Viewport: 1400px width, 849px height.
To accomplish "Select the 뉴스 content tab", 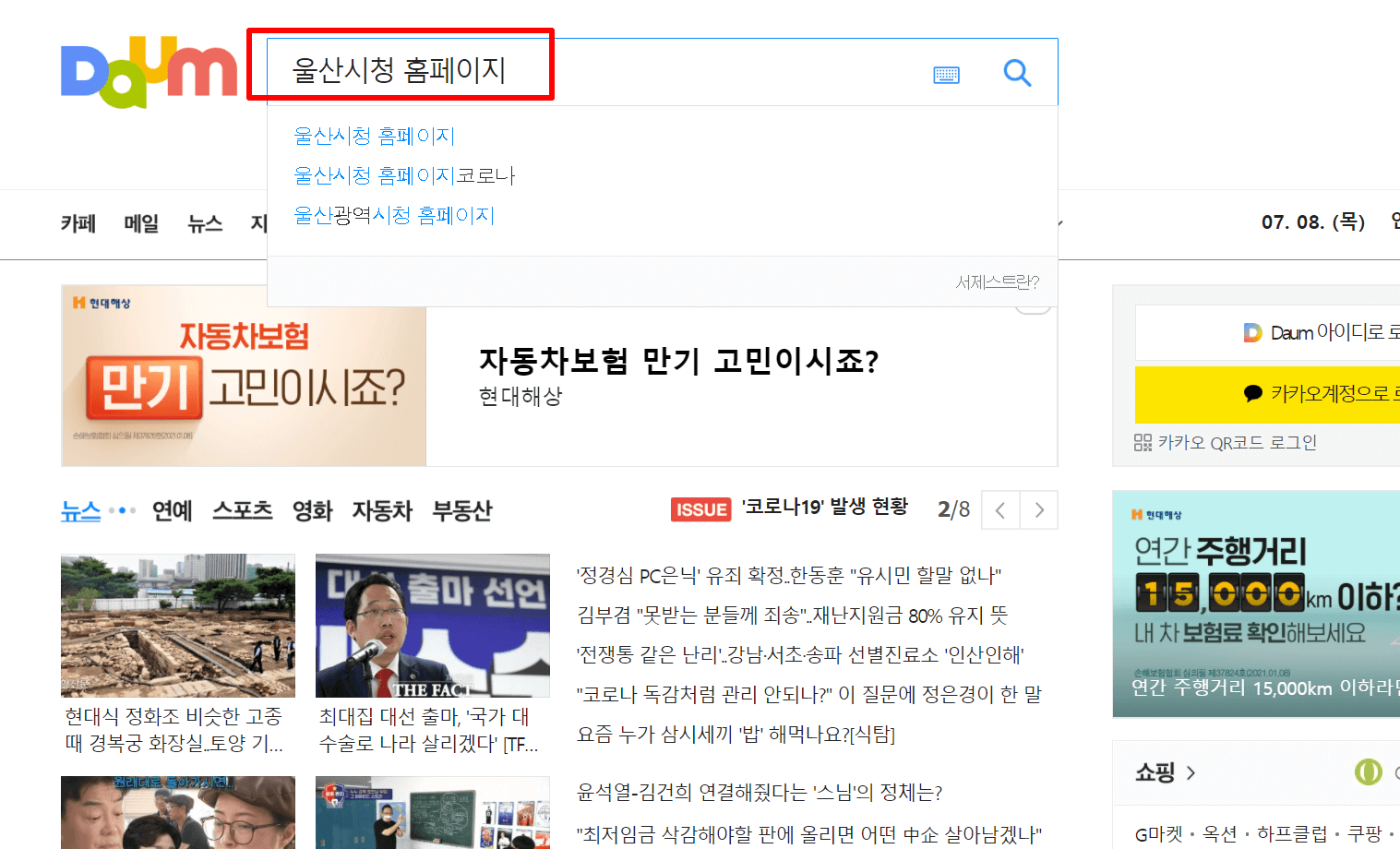I will click(80, 510).
